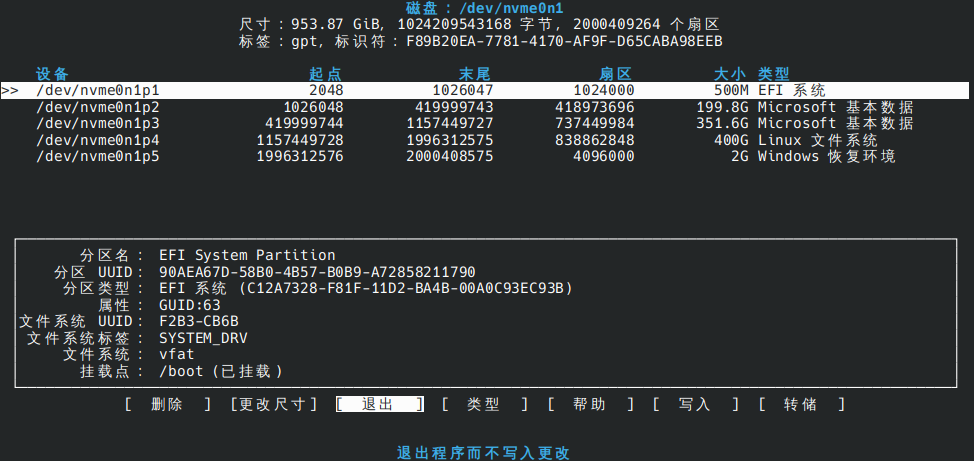The height and width of the screenshot is (461, 974).
Task: Open the 类型 (Type) partition menu
Action: pos(484,404)
